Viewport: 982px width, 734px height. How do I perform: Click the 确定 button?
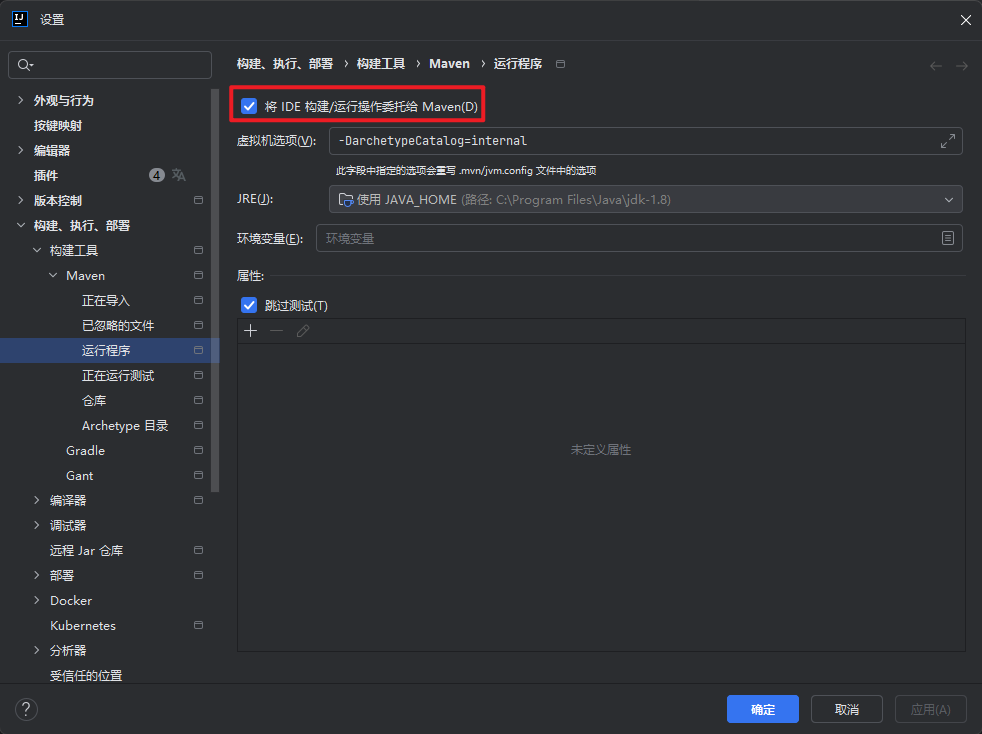pyautogui.click(x=763, y=710)
